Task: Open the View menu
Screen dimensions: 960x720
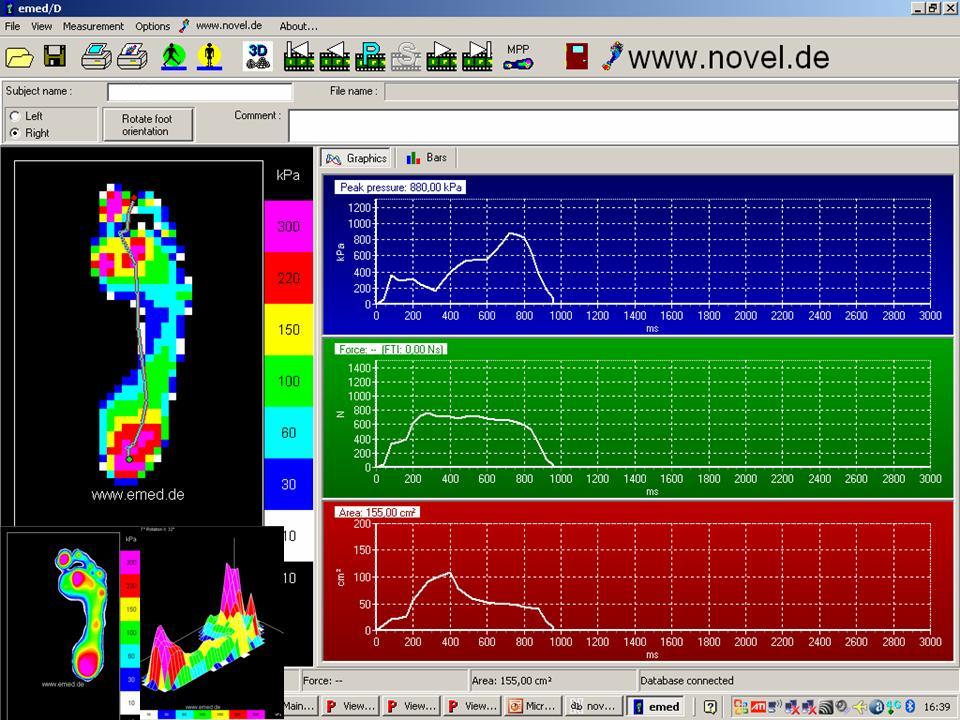Action: click(x=42, y=26)
